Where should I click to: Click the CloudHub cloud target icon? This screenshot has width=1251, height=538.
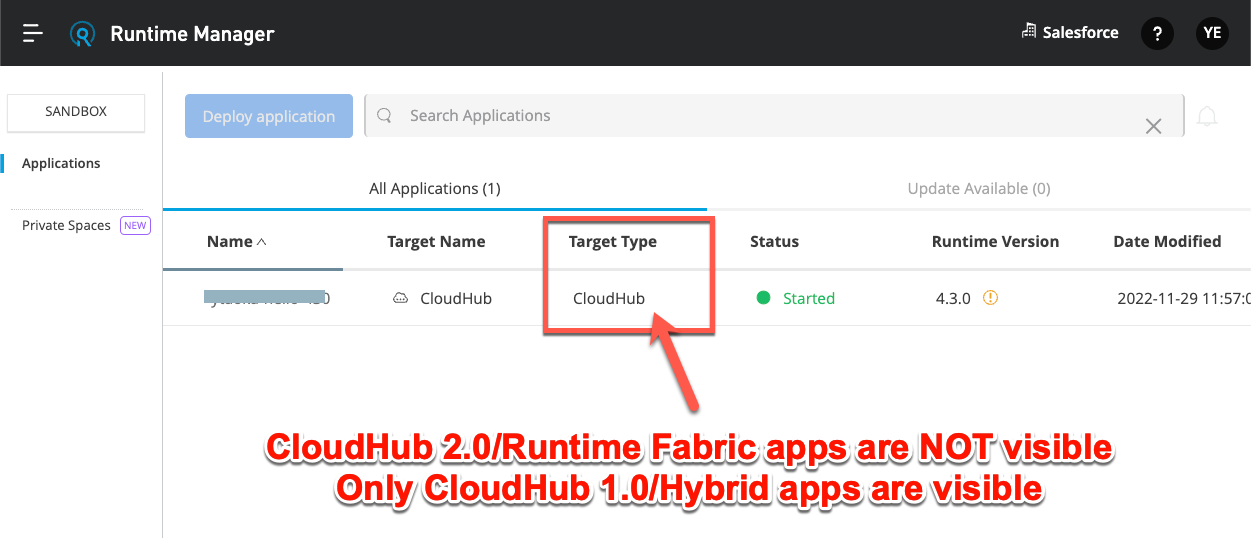(400, 298)
